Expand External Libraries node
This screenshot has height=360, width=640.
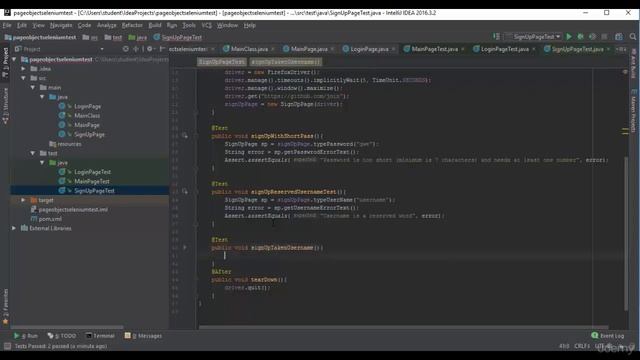(x=14, y=228)
